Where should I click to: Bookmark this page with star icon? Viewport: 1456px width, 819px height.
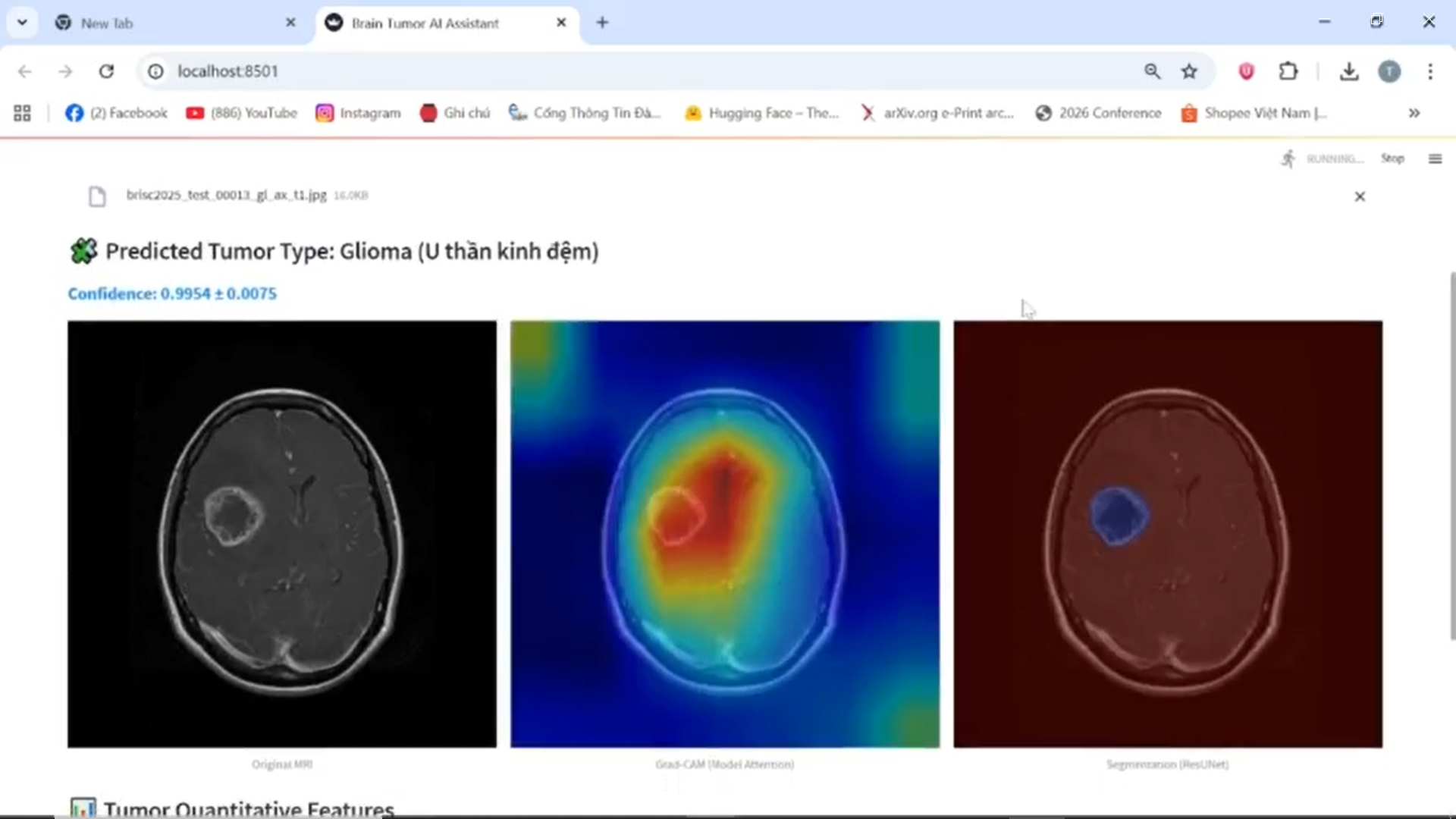click(1189, 71)
